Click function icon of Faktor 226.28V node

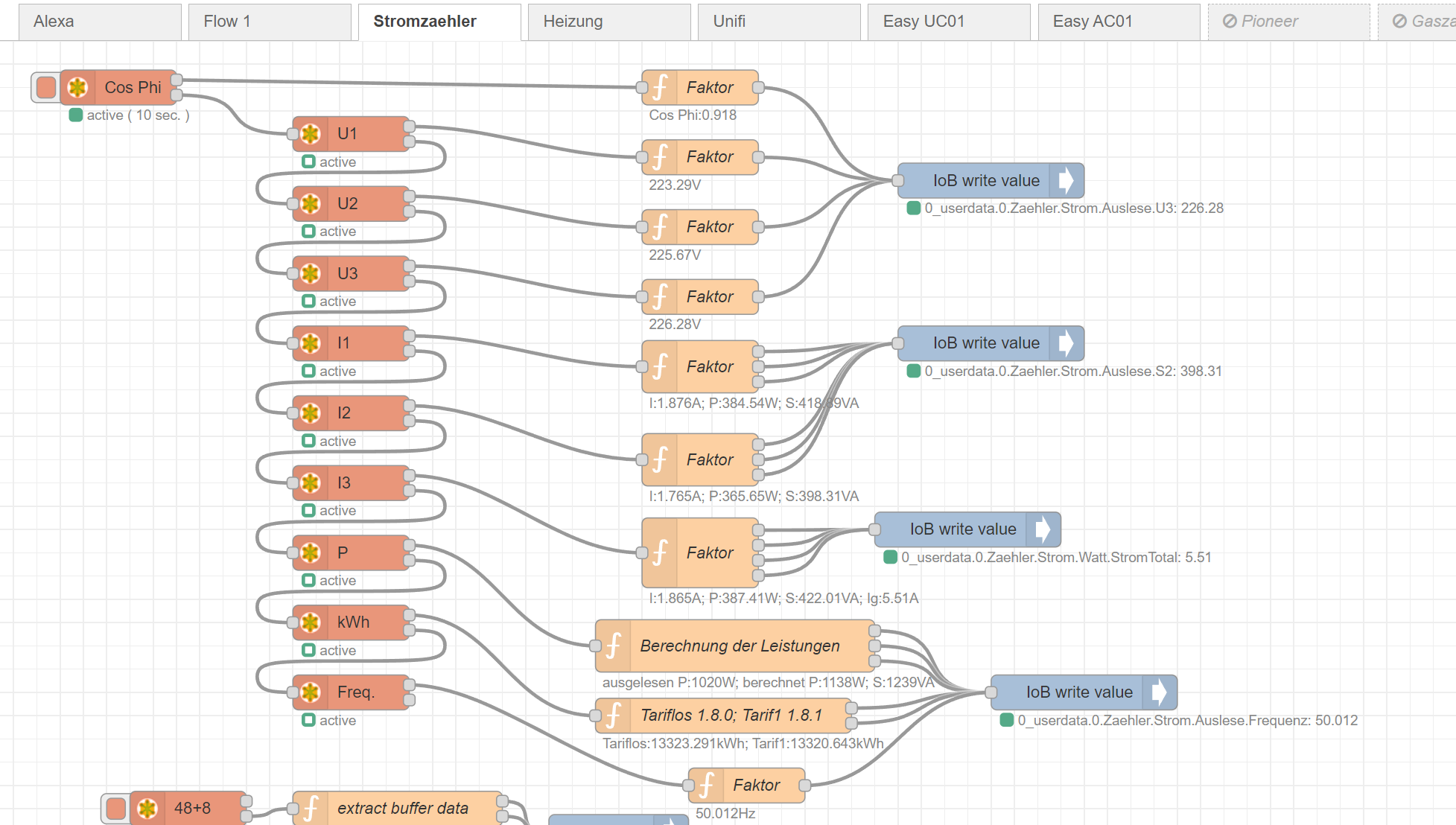(660, 296)
